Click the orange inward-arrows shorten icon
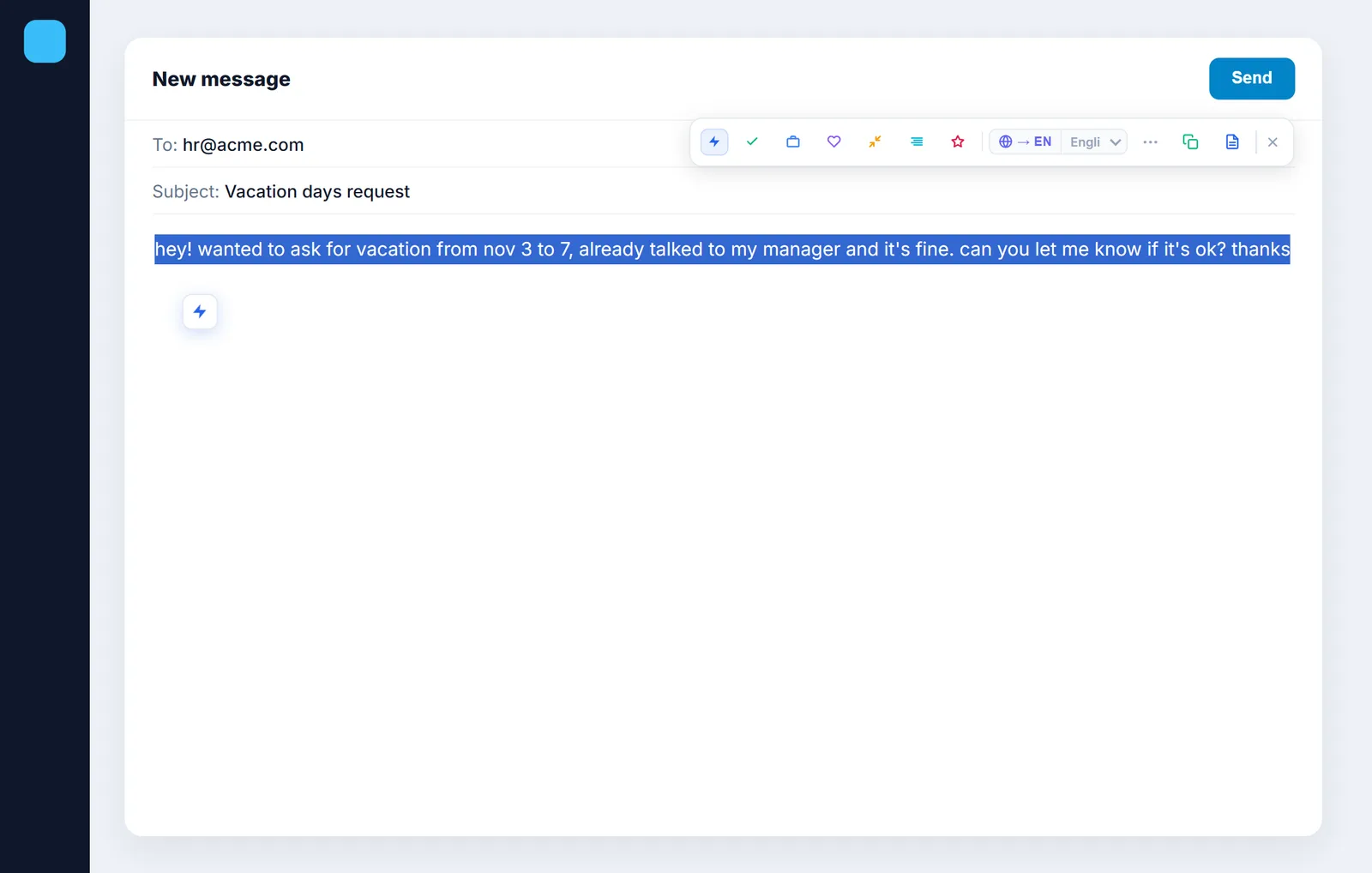This screenshot has width=1372, height=873. [875, 141]
